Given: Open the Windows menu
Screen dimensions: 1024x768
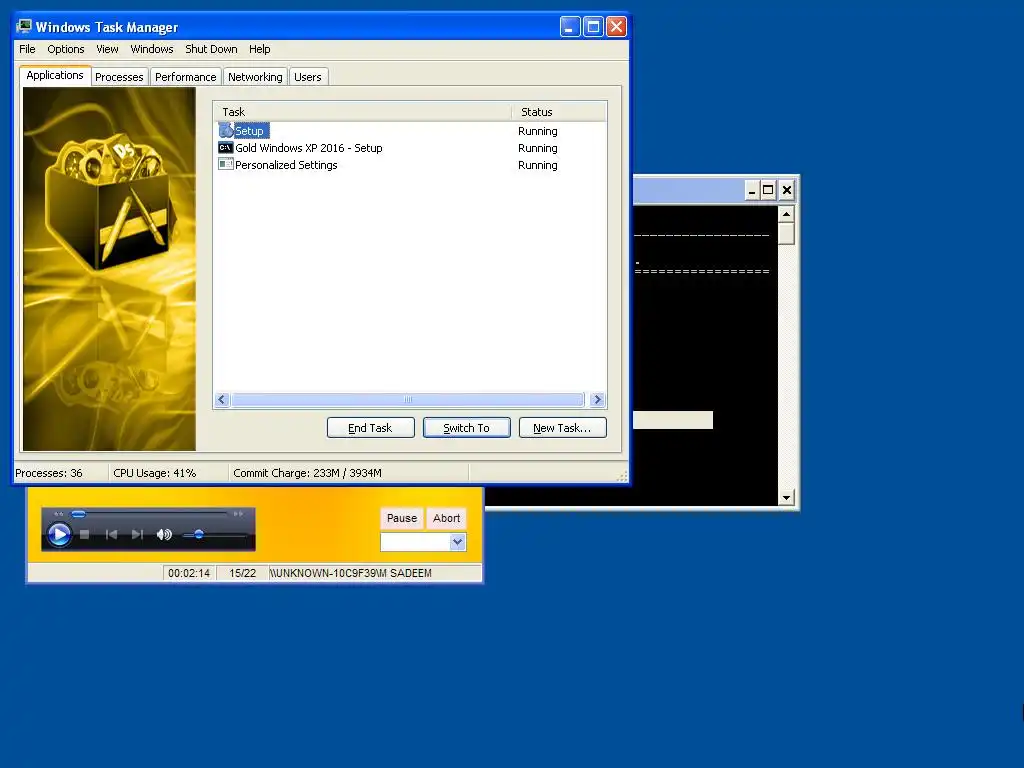Looking at the screenshot, I should [152, 49].
